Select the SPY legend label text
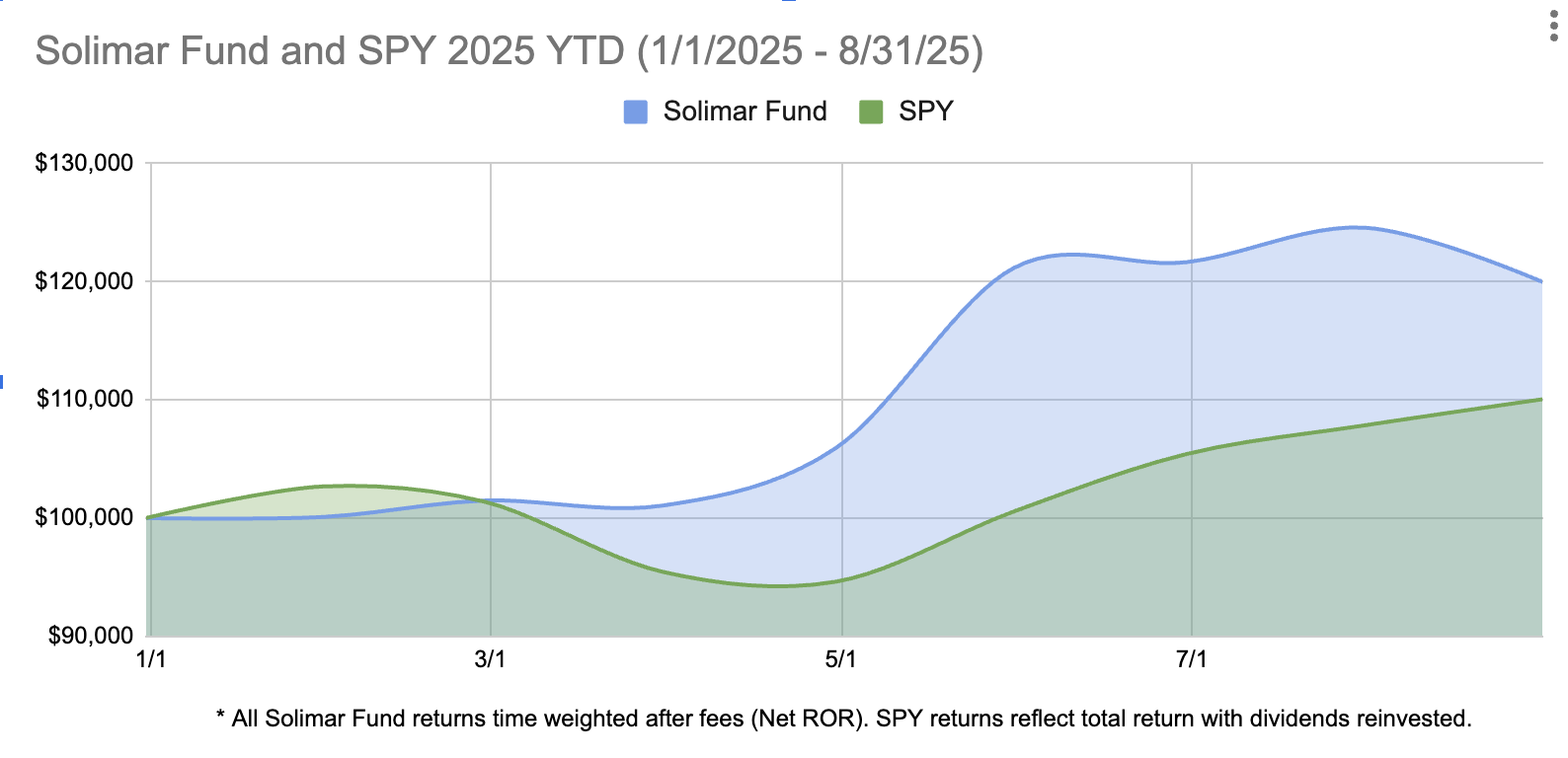Screen dimensions: 1568x758 [925, 112]
